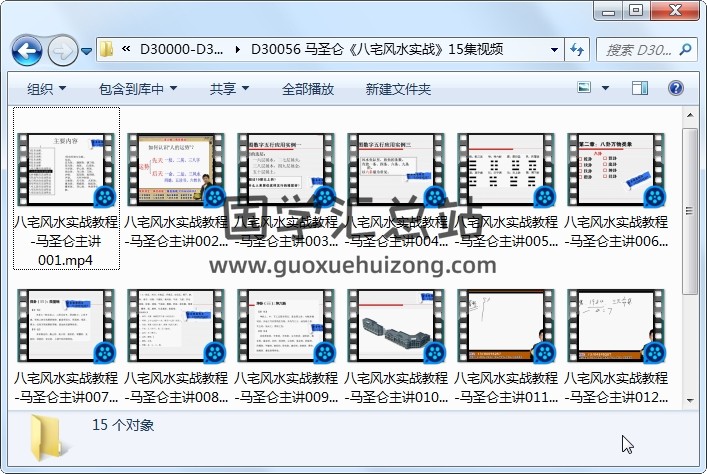Open the recent pages dropdown arrow
This screenshot has width=707, height=474.
click(86, 51)
